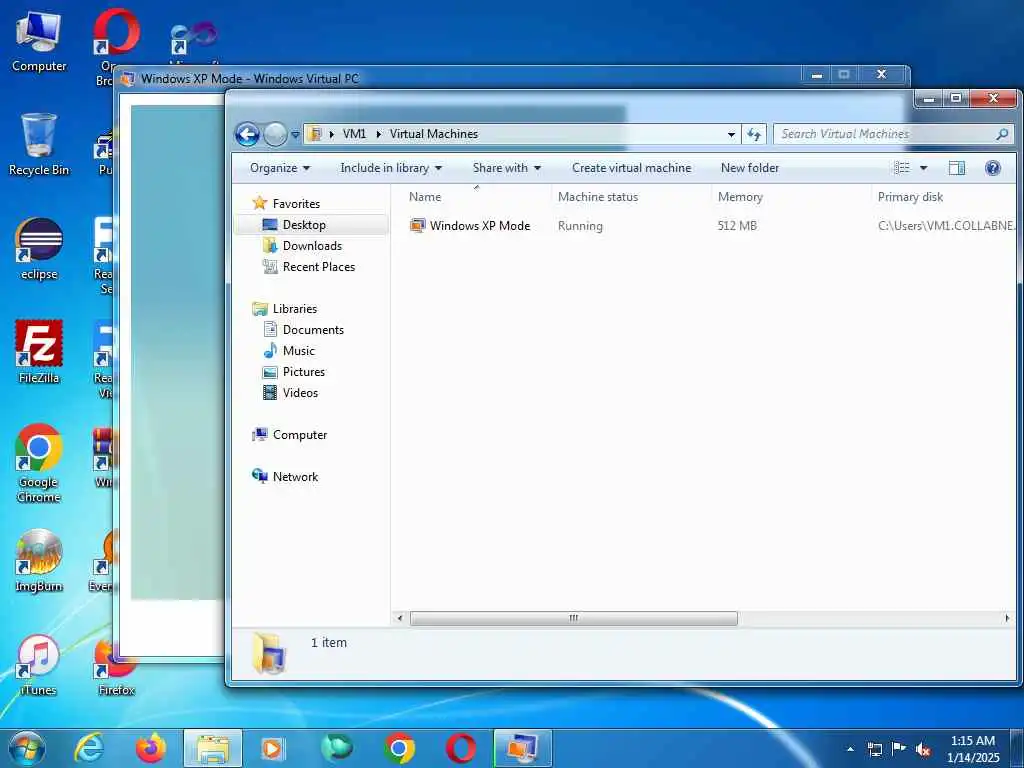
Task: Open Firefox from the taskbar
Action: tap(151, 748)
